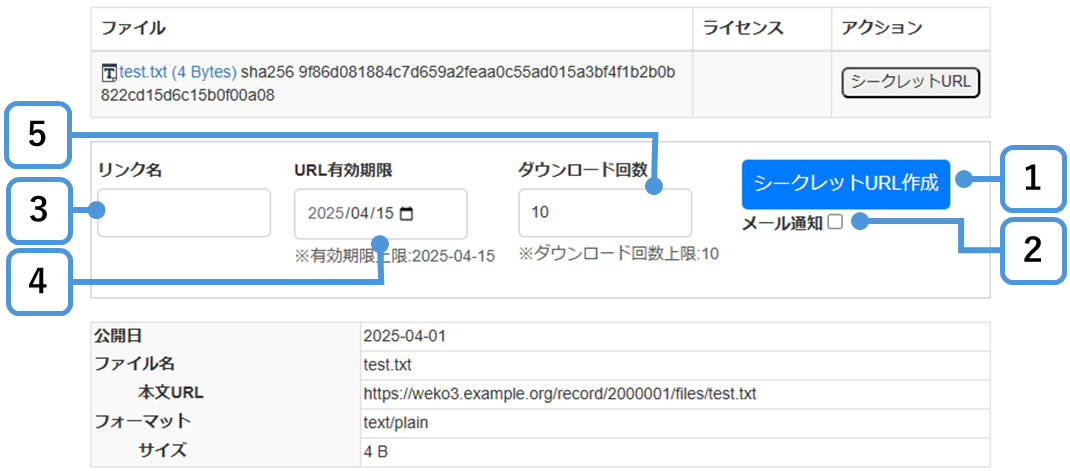Click the ファイル column header

133,28
